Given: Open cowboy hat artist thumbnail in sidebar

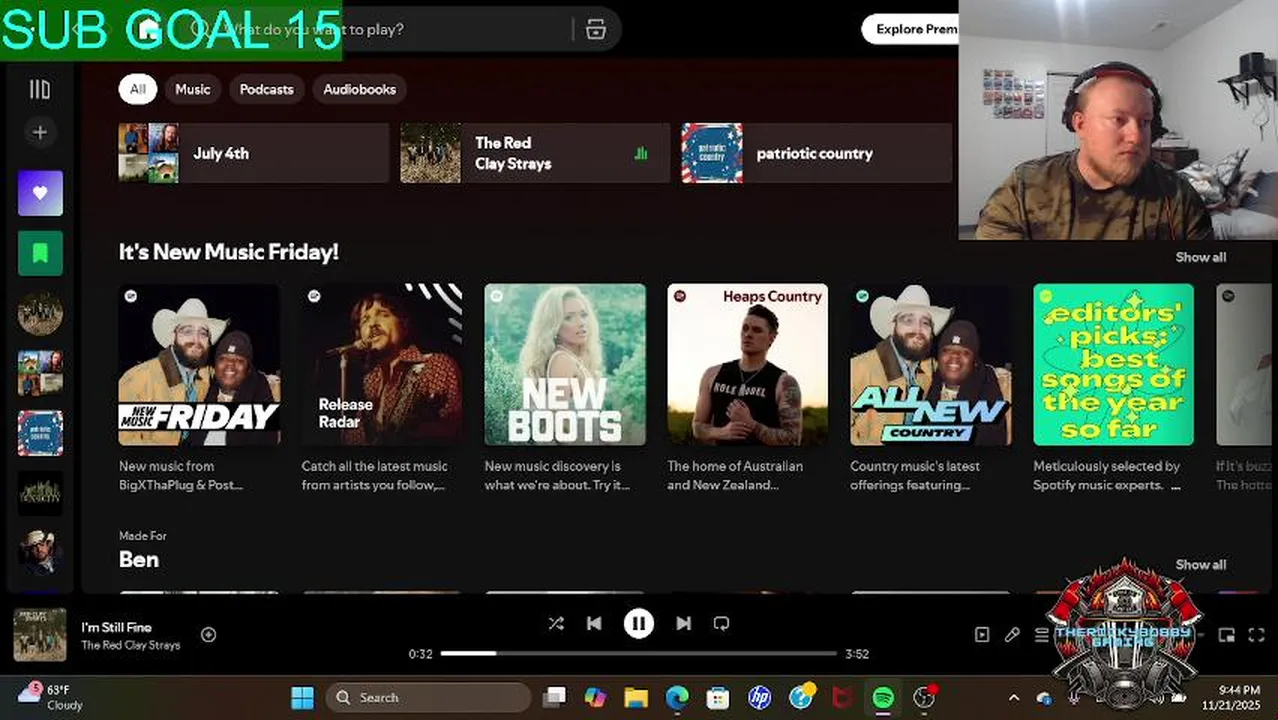Looking at the screenshot, I should [x=40, y=552].
